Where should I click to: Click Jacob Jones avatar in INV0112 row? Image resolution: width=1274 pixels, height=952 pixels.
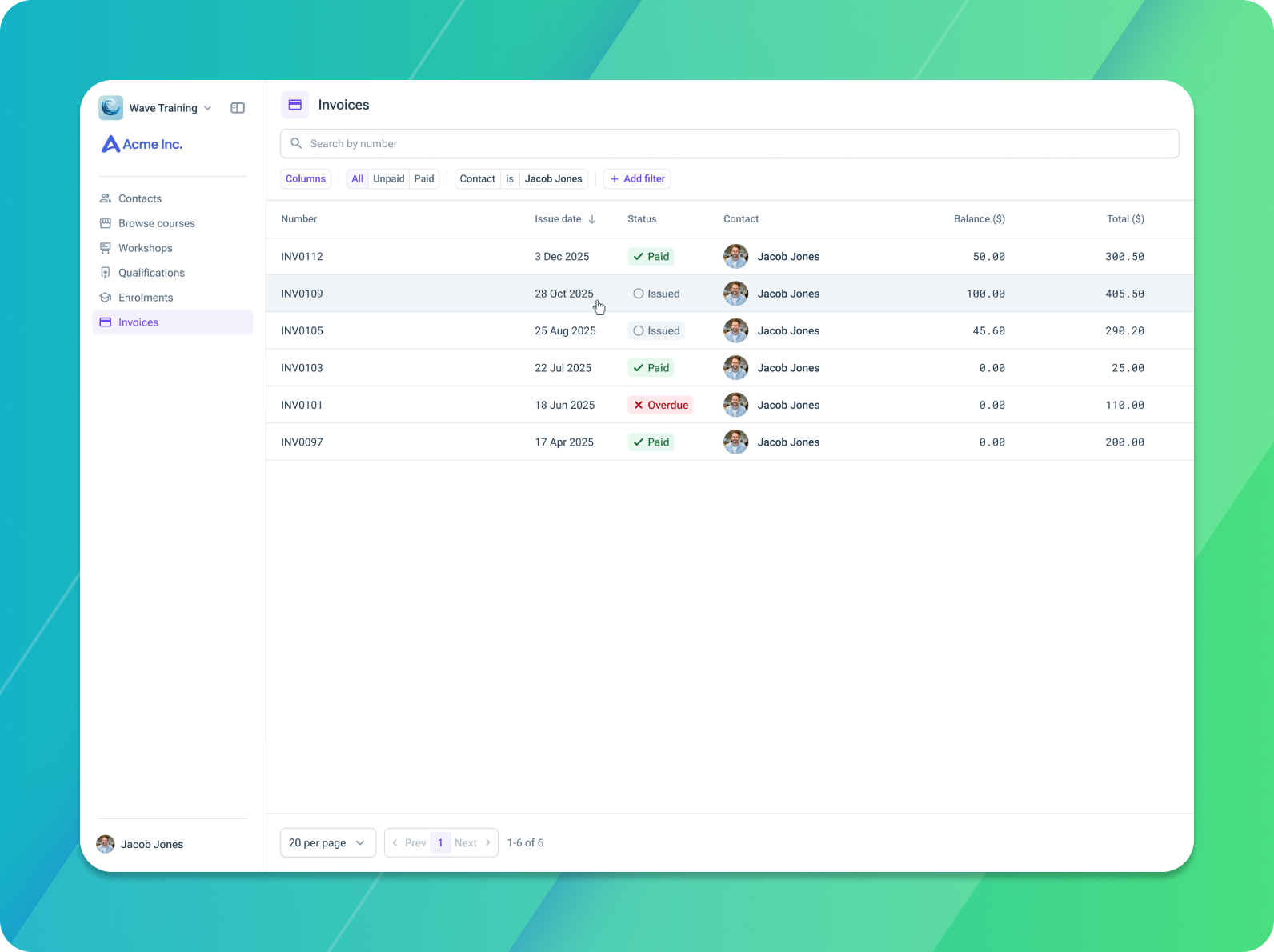(736, 257)
